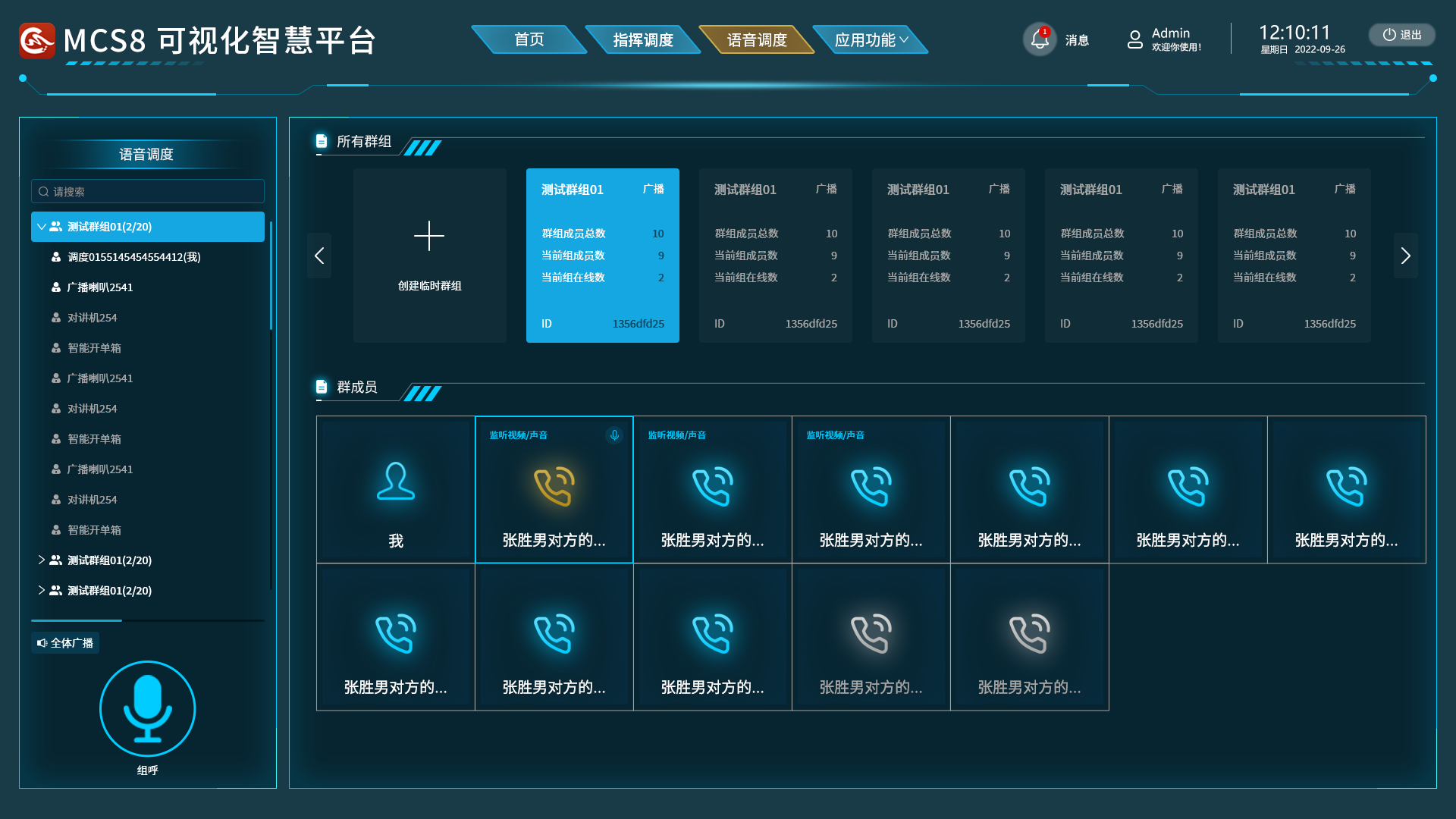This screenshot has height=819, width=1456.
Task: Click the plus icon to create temporary group
Action: tap(429, 236)
